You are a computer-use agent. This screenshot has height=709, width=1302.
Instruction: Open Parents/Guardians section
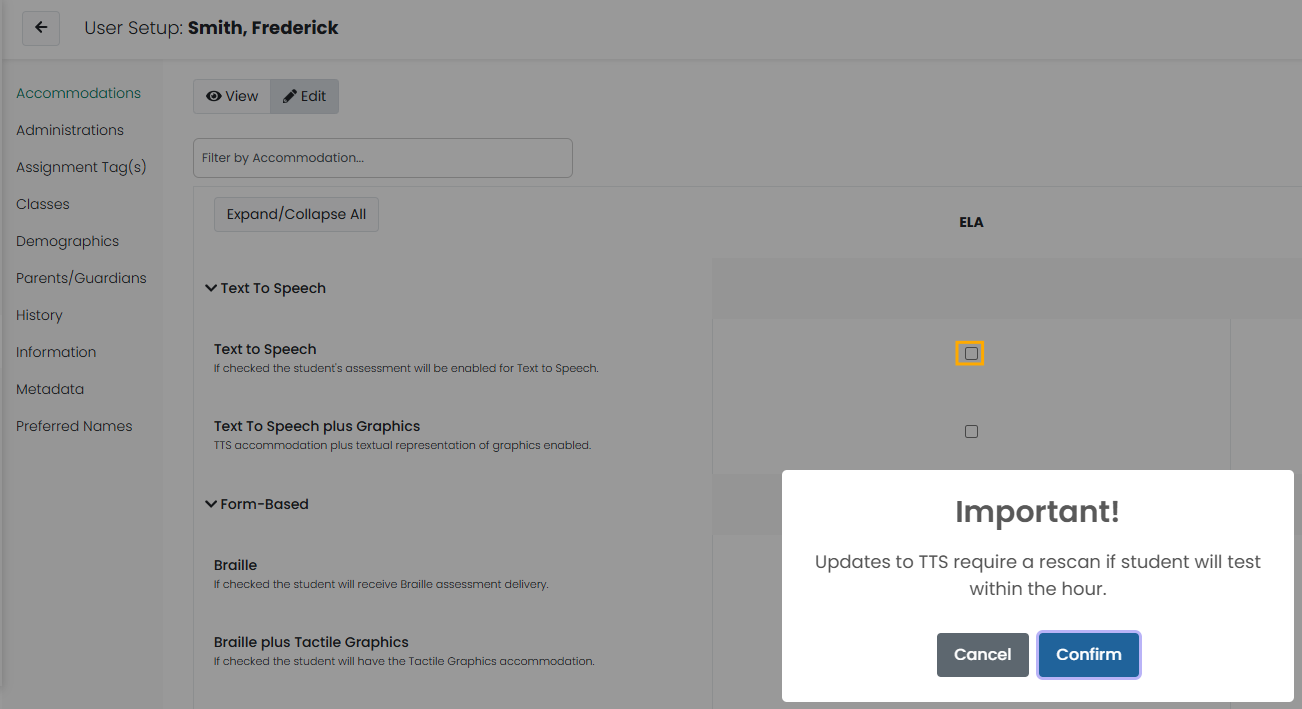[81, 278]
